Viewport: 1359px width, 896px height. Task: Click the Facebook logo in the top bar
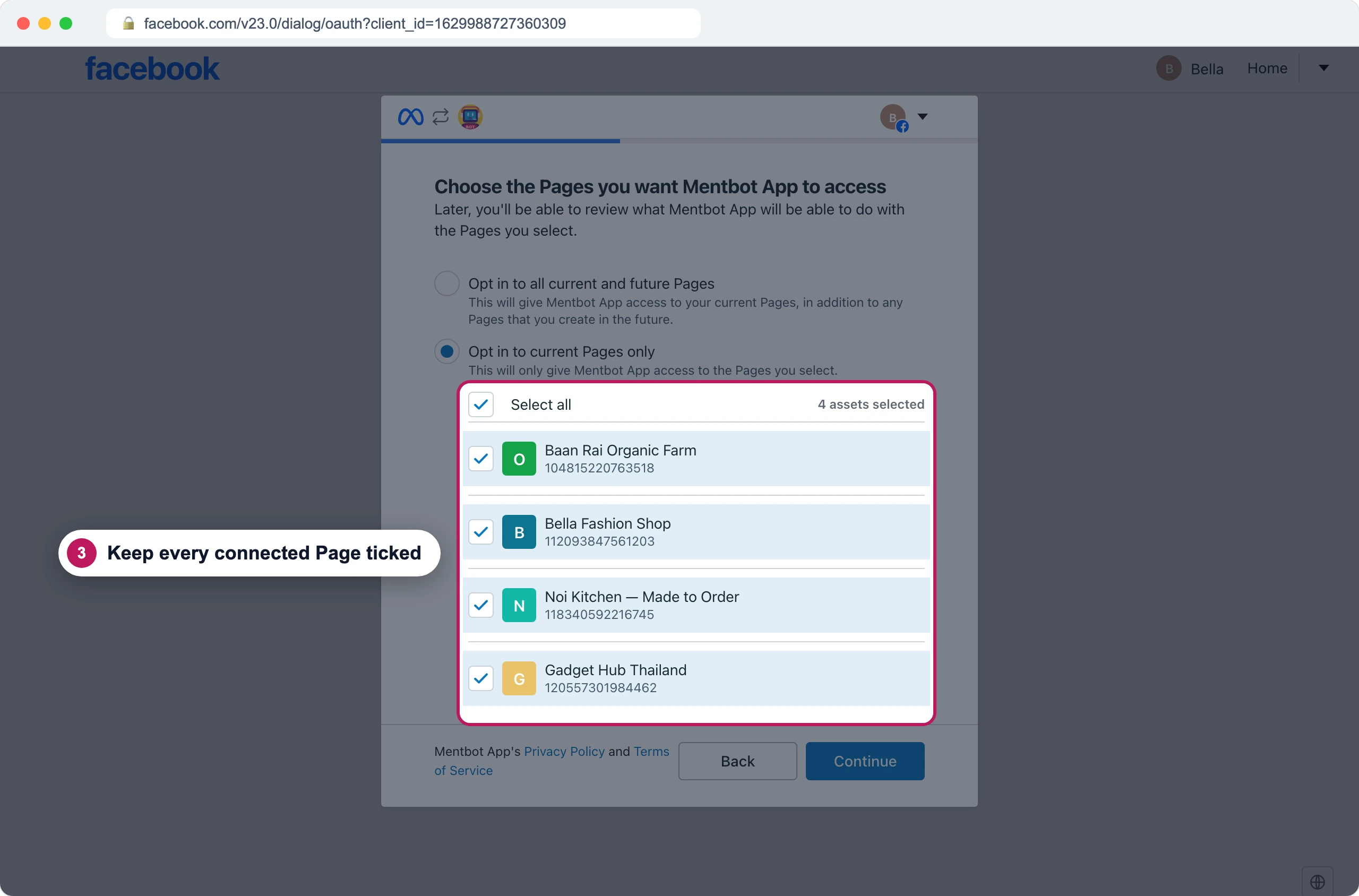152,68
